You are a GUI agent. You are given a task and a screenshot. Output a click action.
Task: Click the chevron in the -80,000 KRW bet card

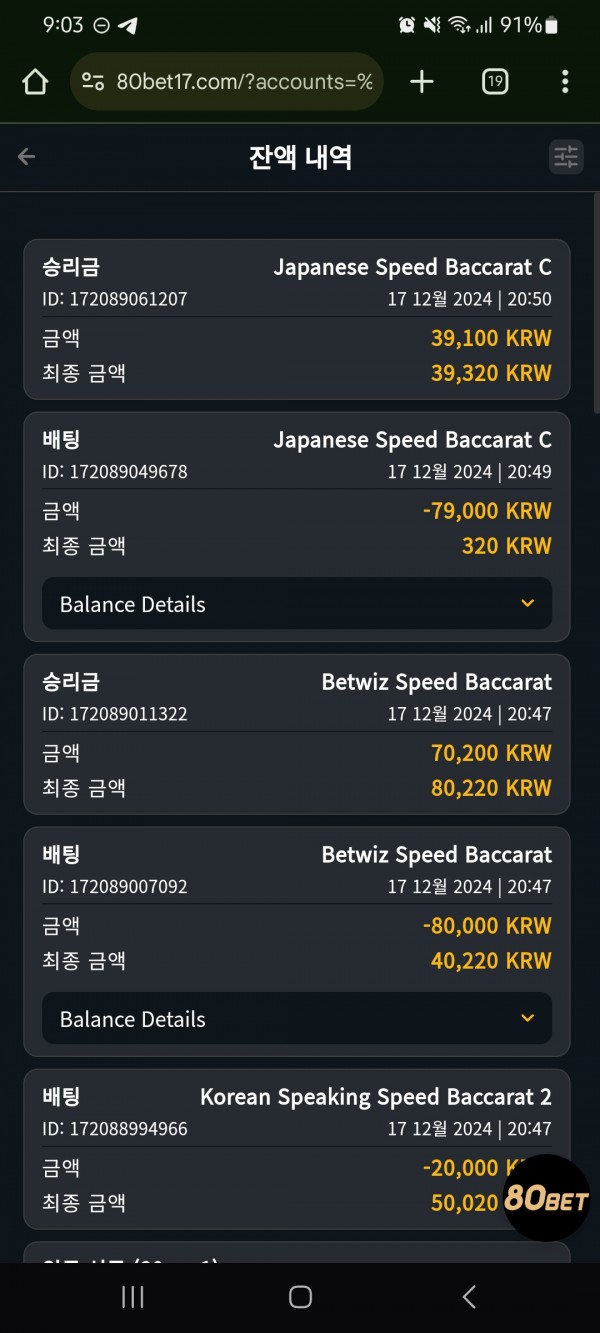[528, 1019]
